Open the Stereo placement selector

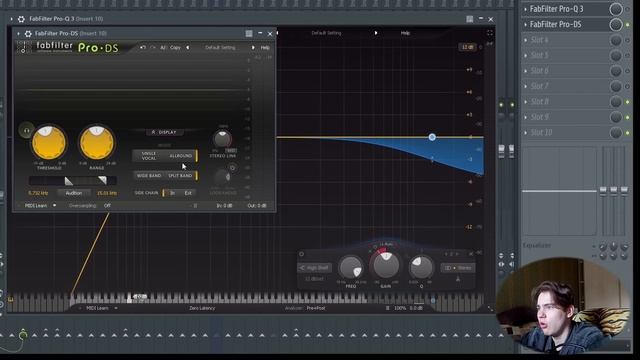coord(458,268)
